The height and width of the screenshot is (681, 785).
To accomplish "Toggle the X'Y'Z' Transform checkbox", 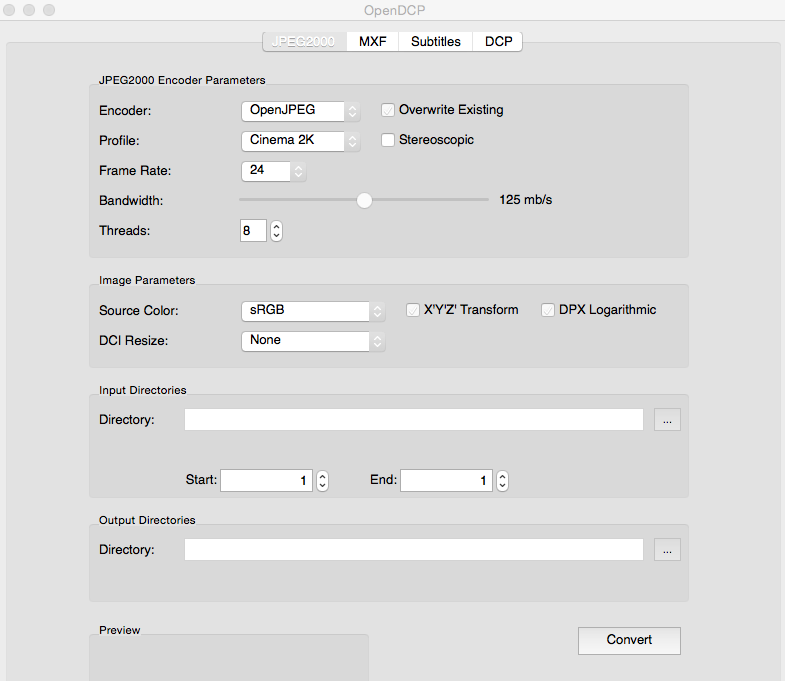I will [413, 310].
